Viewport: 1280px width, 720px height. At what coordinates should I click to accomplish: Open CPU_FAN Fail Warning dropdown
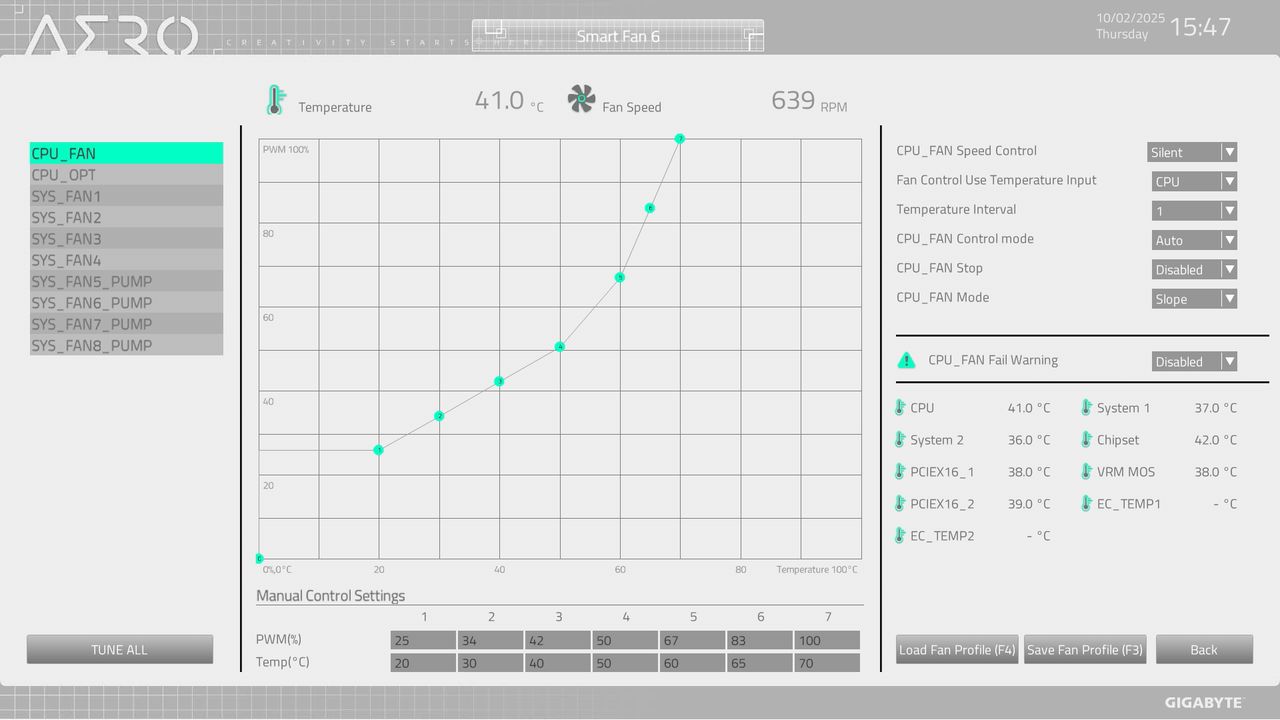(x=1194, y=362)
